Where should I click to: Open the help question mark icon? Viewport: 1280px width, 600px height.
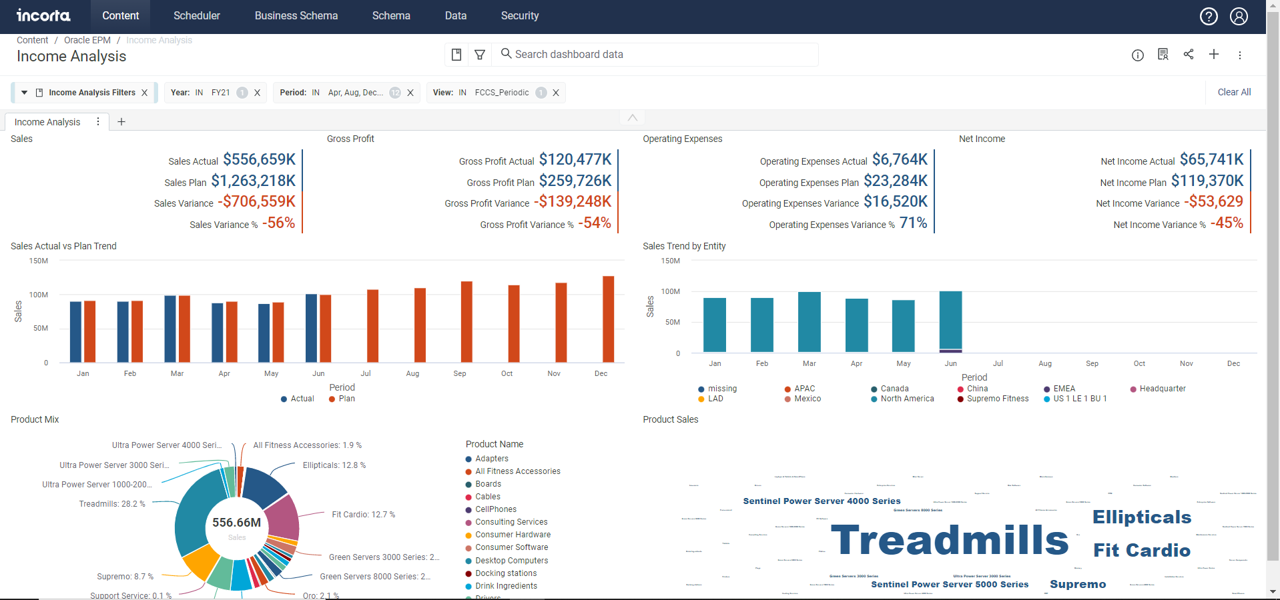pyautogui.click(x=1208, y=16)
